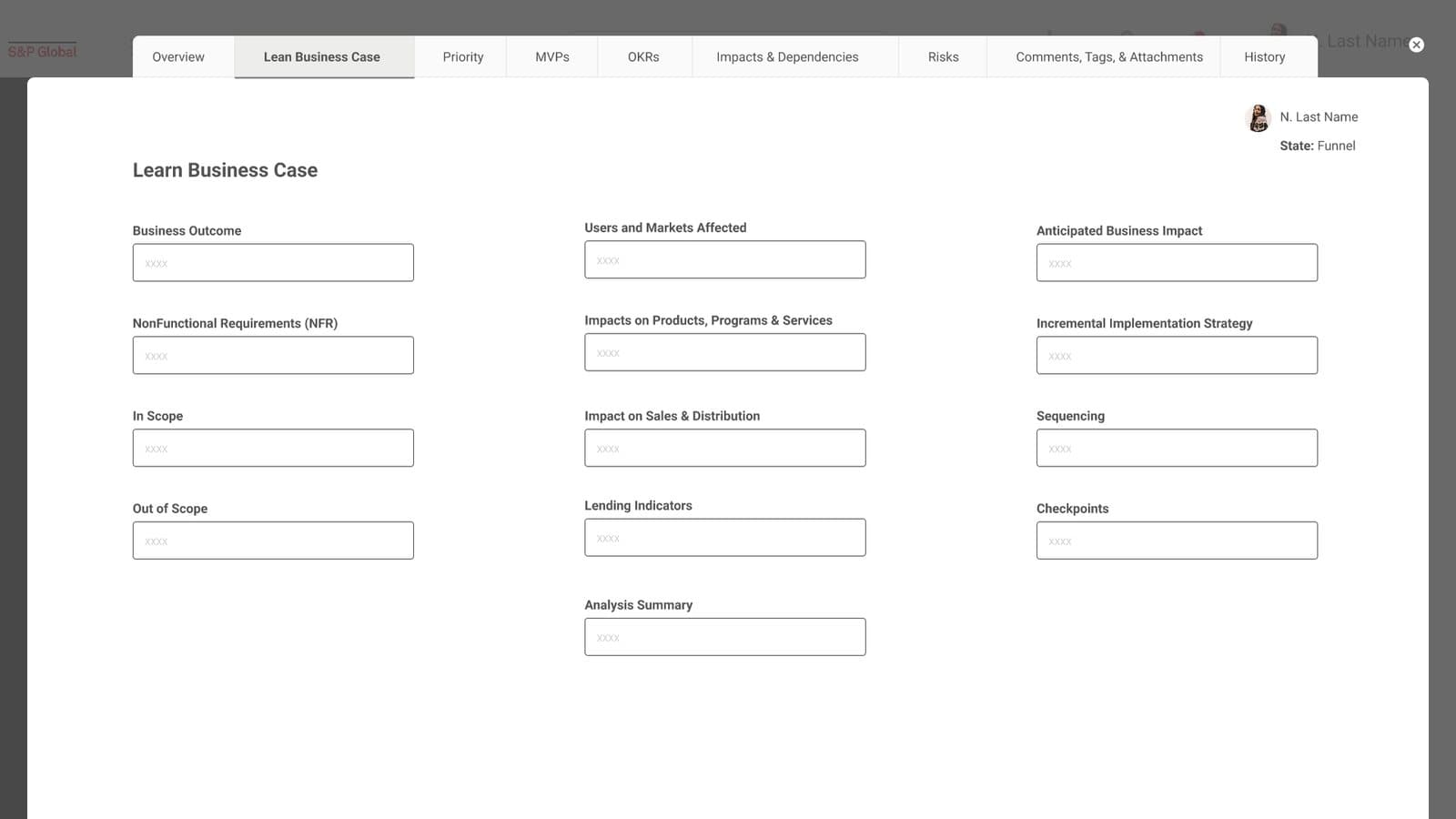Click the In Scope text box
1456x819 pixels.
pyautogui.click(x=273, y=448)
